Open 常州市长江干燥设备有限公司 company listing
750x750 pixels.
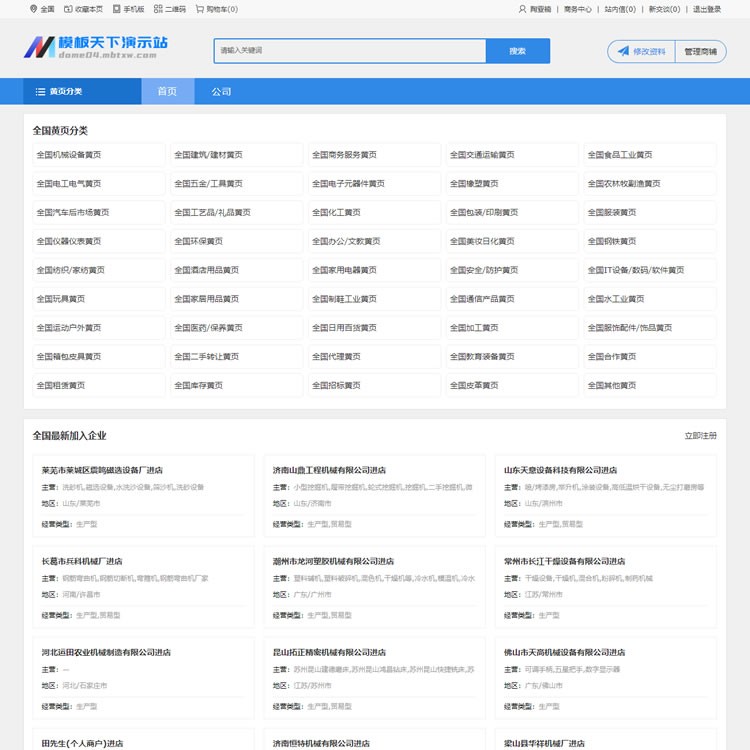click(x=564, y=561)
